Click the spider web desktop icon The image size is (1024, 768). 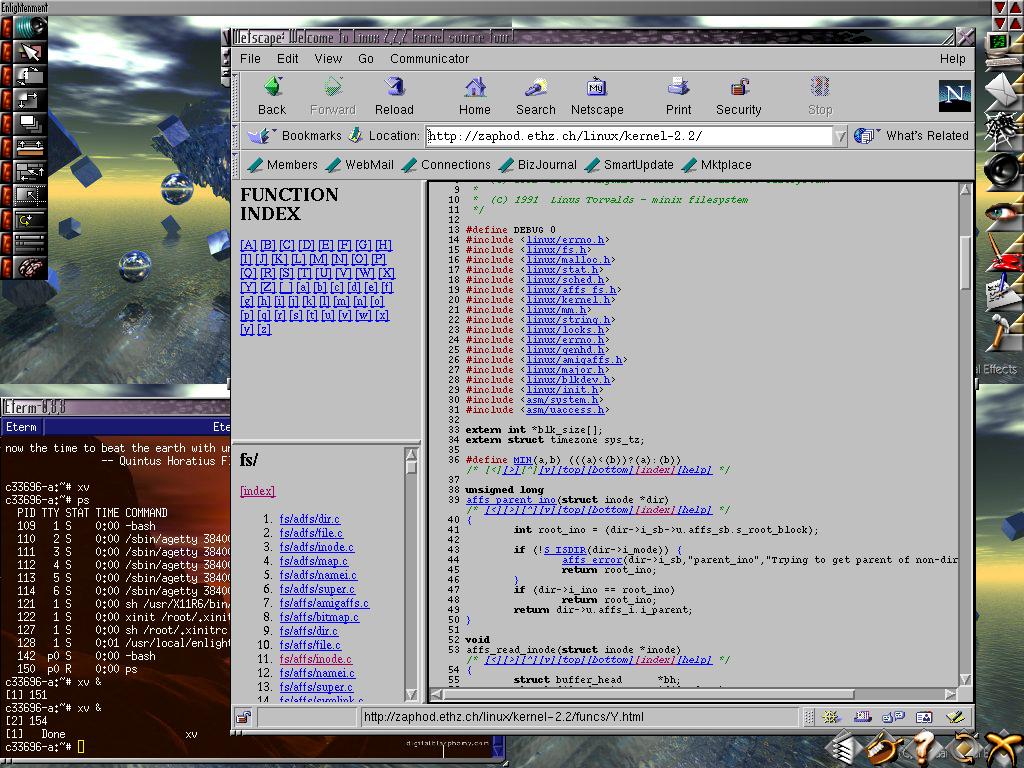click(1002, 129)
